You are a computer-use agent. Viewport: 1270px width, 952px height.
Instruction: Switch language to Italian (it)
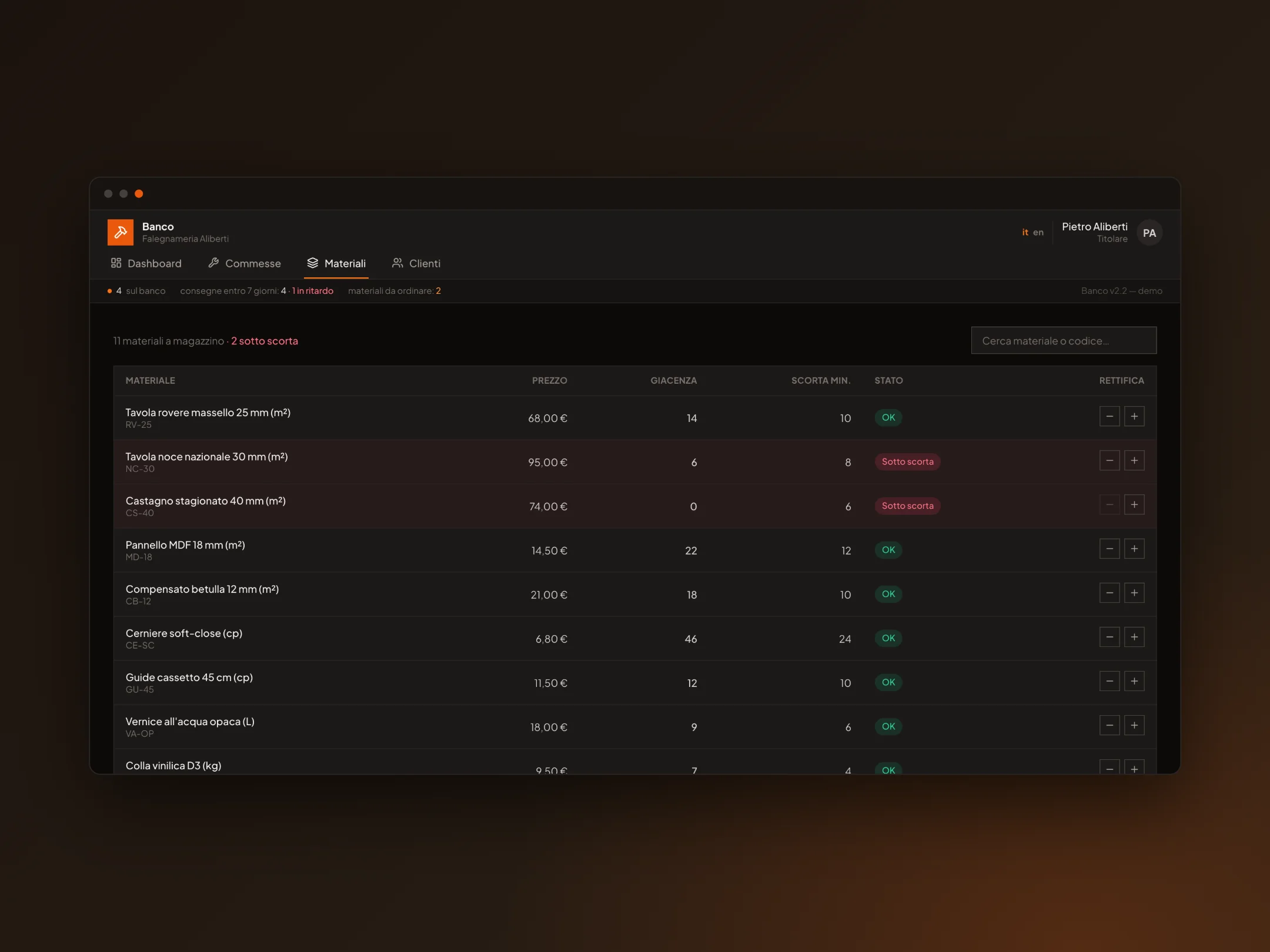point(1025,232)
